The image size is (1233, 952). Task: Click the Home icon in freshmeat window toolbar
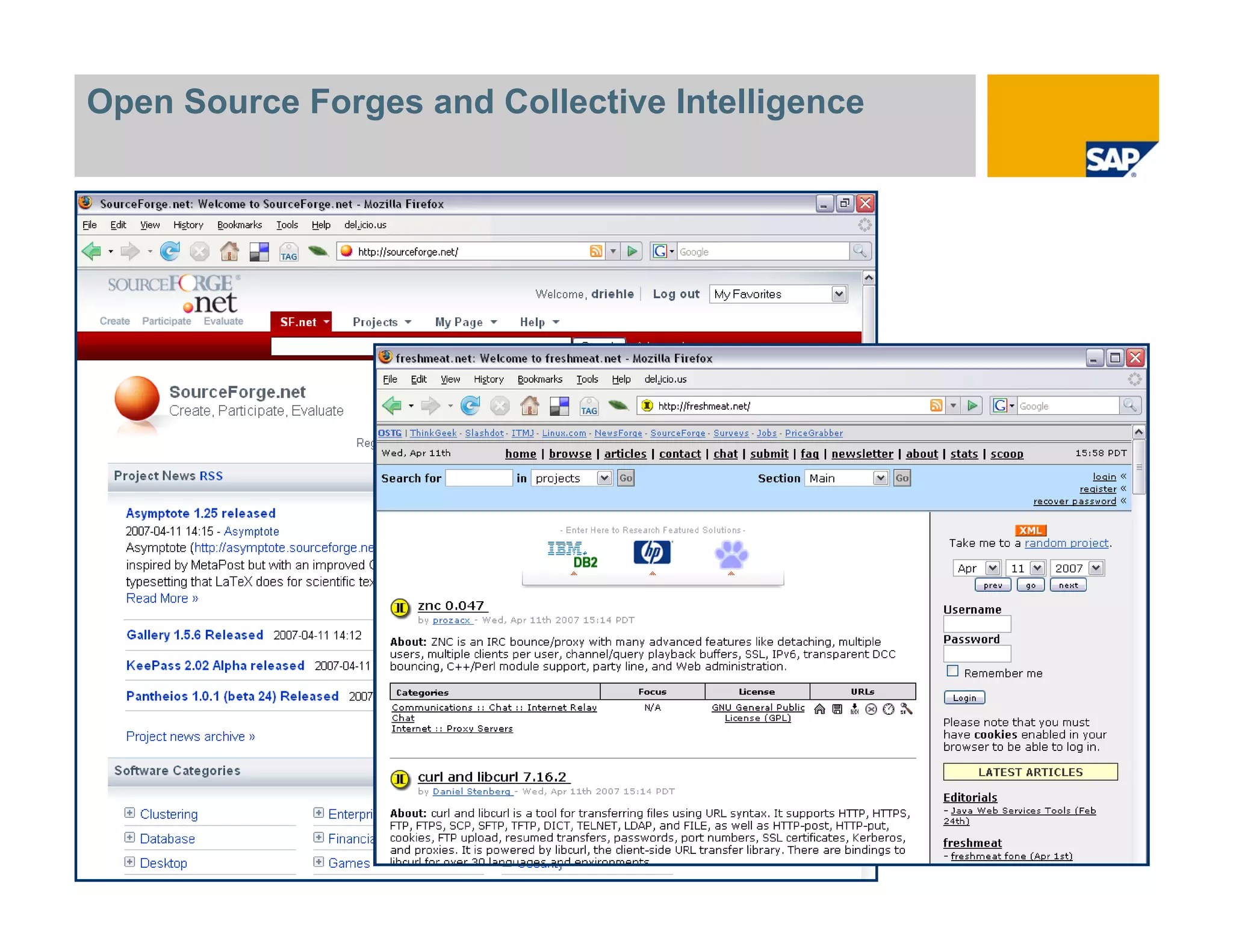coord(529,406)
